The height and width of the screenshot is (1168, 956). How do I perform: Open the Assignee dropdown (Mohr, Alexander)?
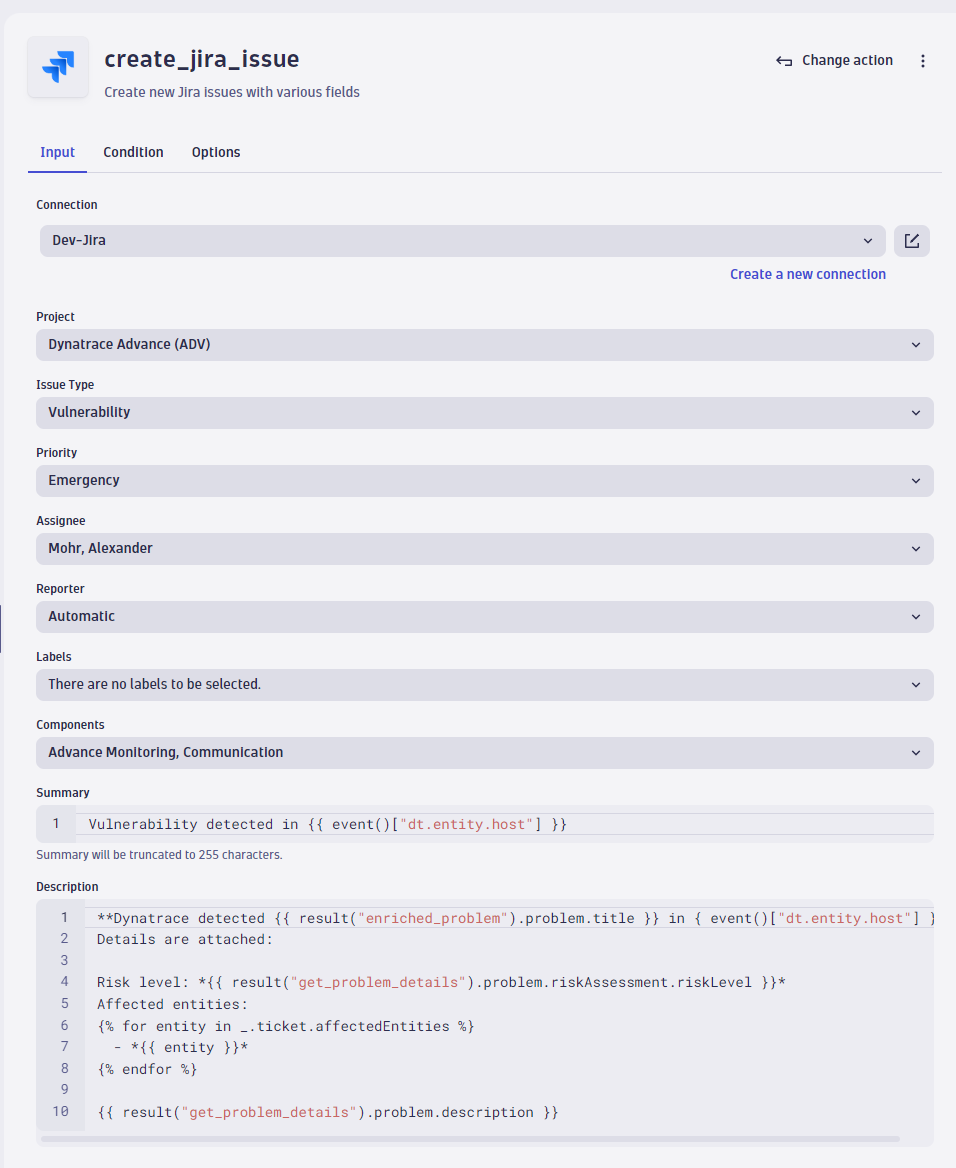tap(484, 548)
